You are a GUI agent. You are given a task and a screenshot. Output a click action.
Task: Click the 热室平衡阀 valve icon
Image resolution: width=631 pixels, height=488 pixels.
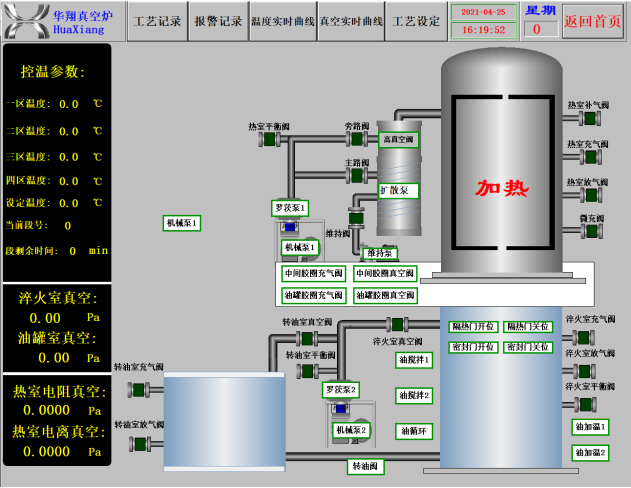pos(269,140)
